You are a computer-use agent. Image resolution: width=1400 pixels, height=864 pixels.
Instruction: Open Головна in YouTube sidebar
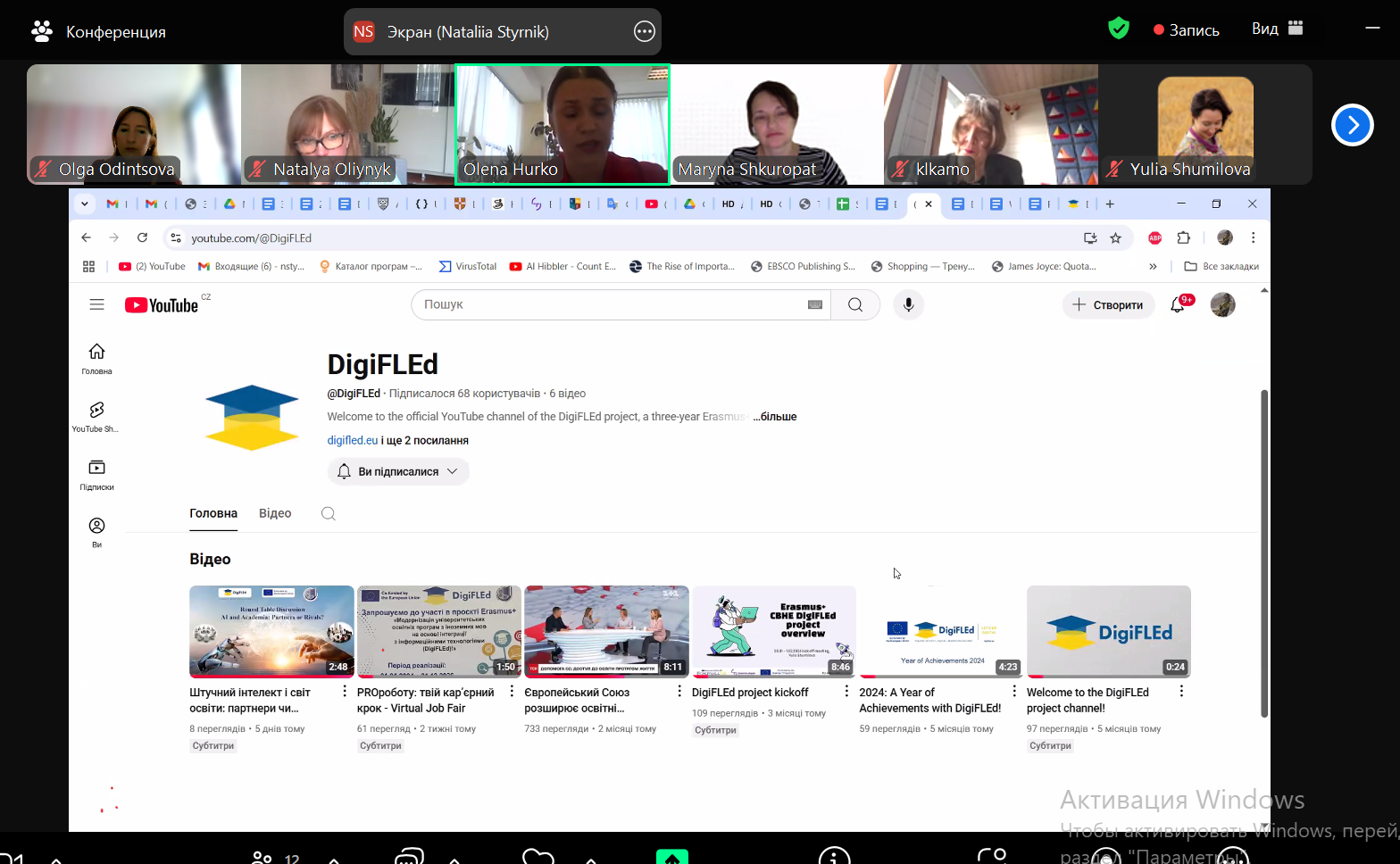point(96,359)
